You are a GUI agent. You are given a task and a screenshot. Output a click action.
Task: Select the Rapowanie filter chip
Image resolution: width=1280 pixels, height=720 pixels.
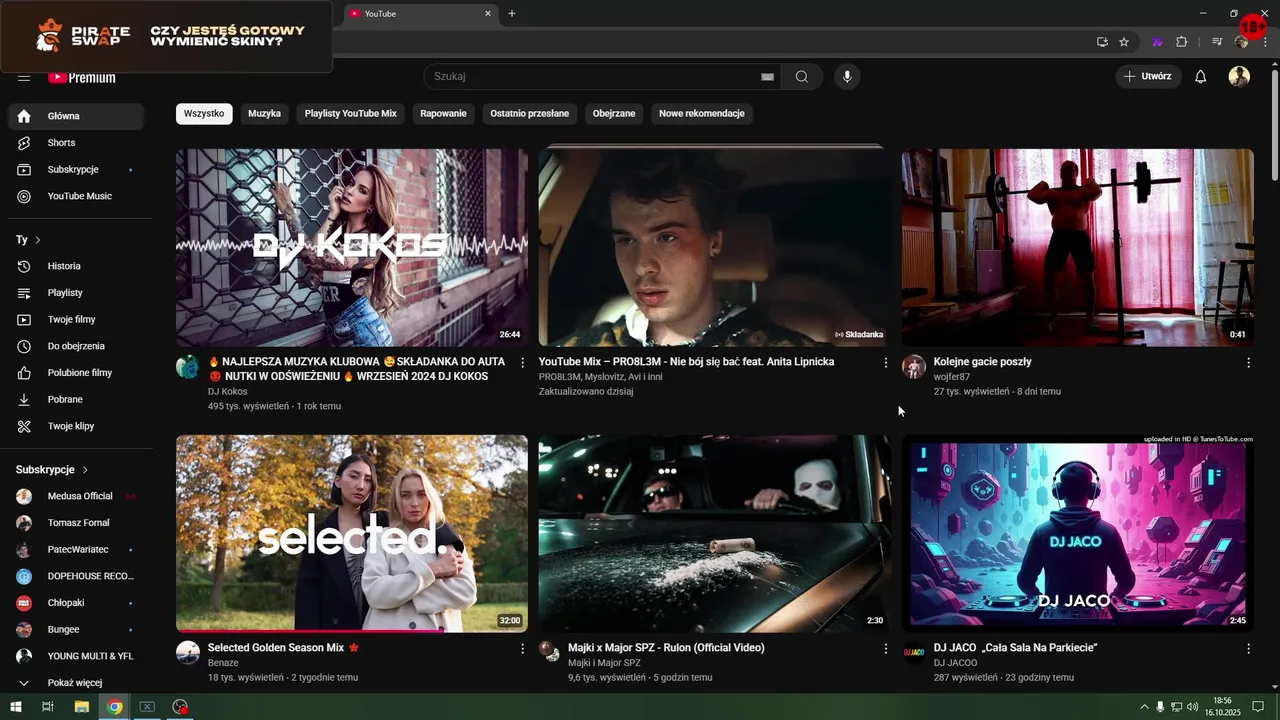tap(444, 114)
